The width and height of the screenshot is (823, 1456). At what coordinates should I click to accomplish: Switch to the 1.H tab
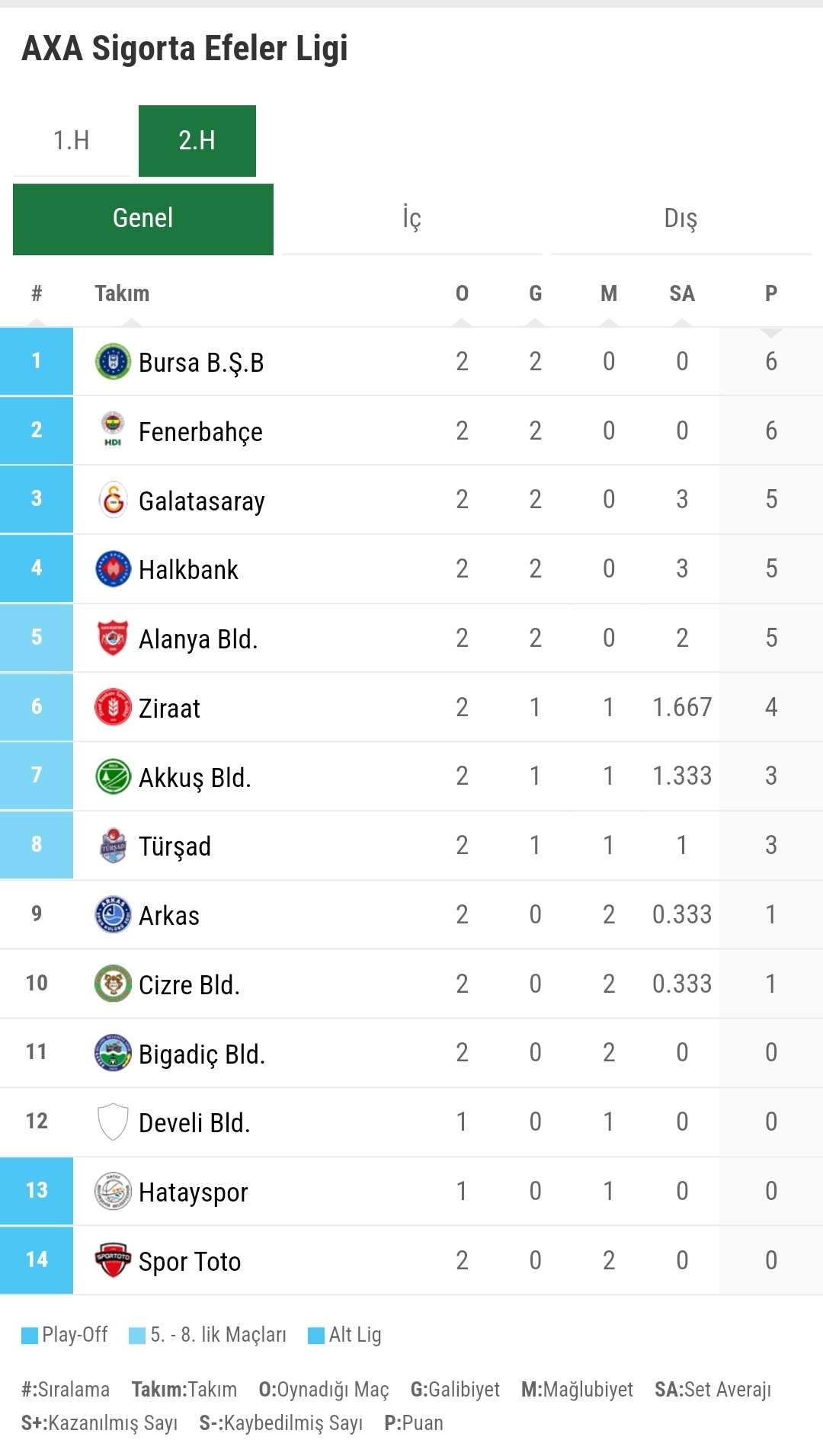tap(72, 141)
